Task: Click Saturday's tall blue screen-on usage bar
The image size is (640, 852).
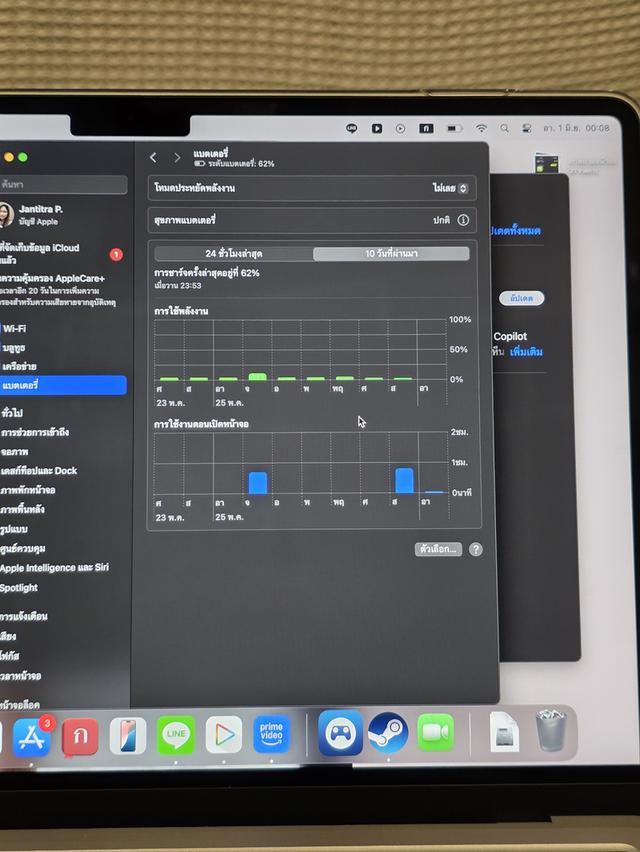Action: 404,480
